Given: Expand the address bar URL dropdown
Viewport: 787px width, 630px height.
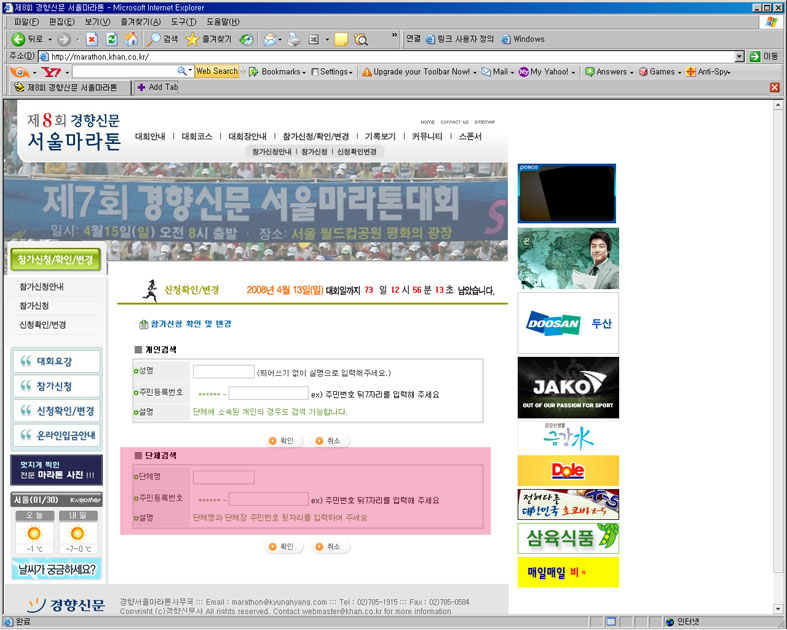Looking at the screenshot, I should coord(739,56).
